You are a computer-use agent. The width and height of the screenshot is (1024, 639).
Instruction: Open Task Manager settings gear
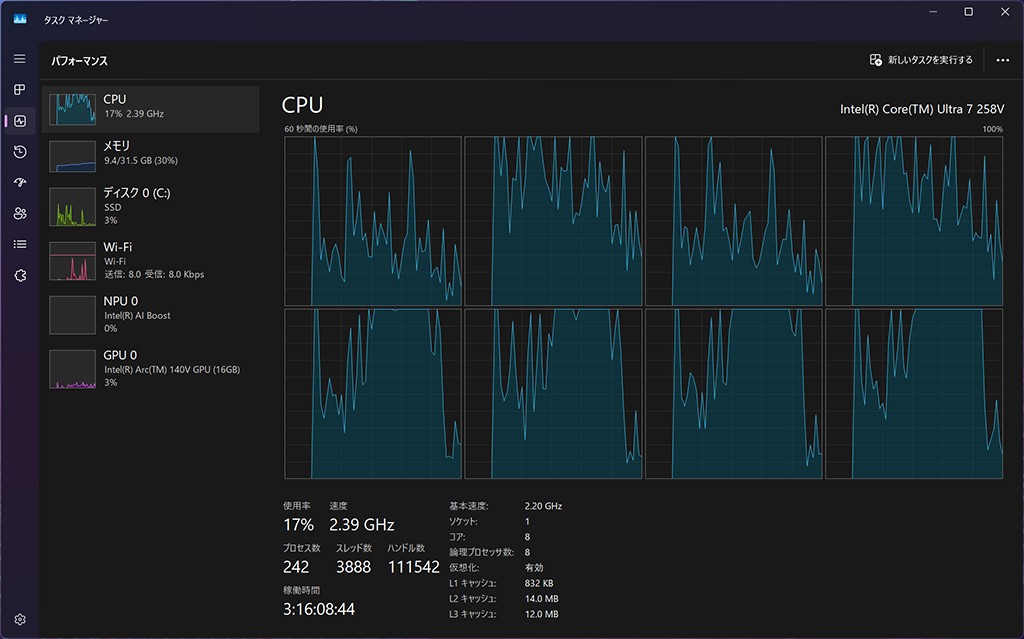point(20,620)
